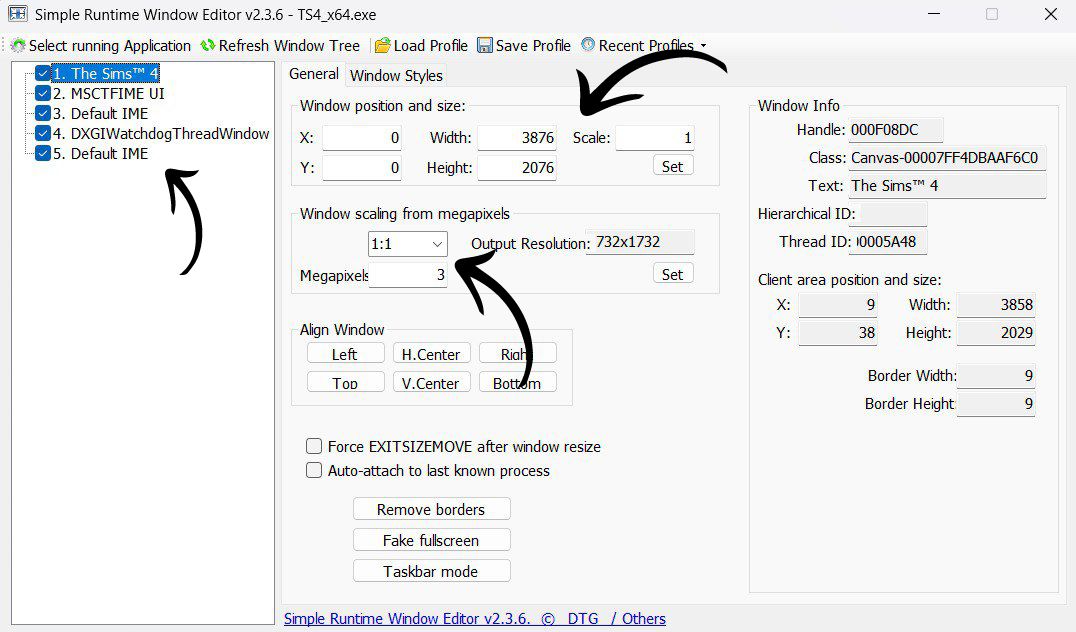Image resolution: width=1076 pixels, height=632 pixels.
Task: Toggle checkbox for 4. DXGIWatchdogThreadWindow
Action: pyautogui.click(x=43, y=133)
